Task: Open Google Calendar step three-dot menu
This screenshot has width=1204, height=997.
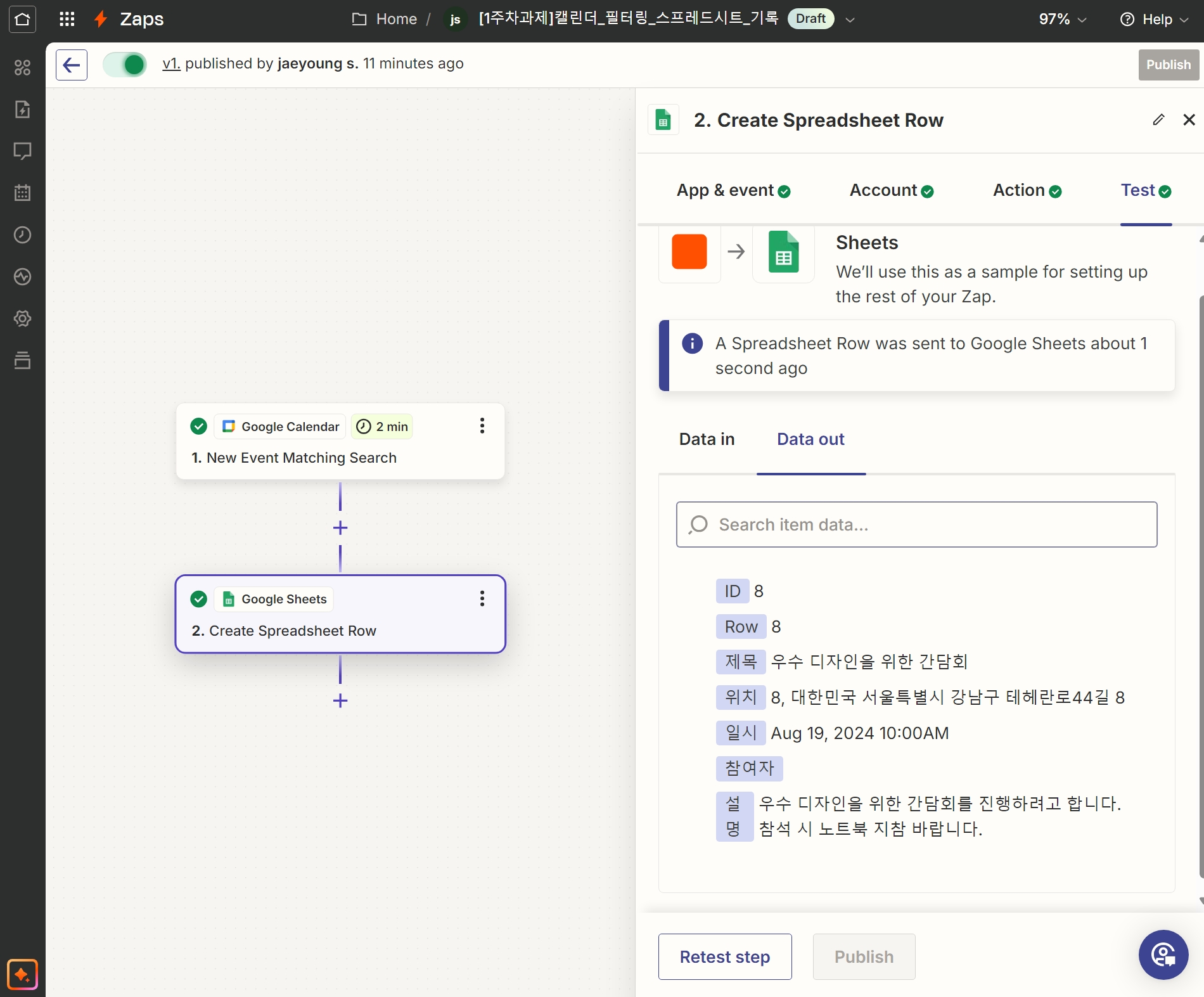Action: [x=482, y=426]
